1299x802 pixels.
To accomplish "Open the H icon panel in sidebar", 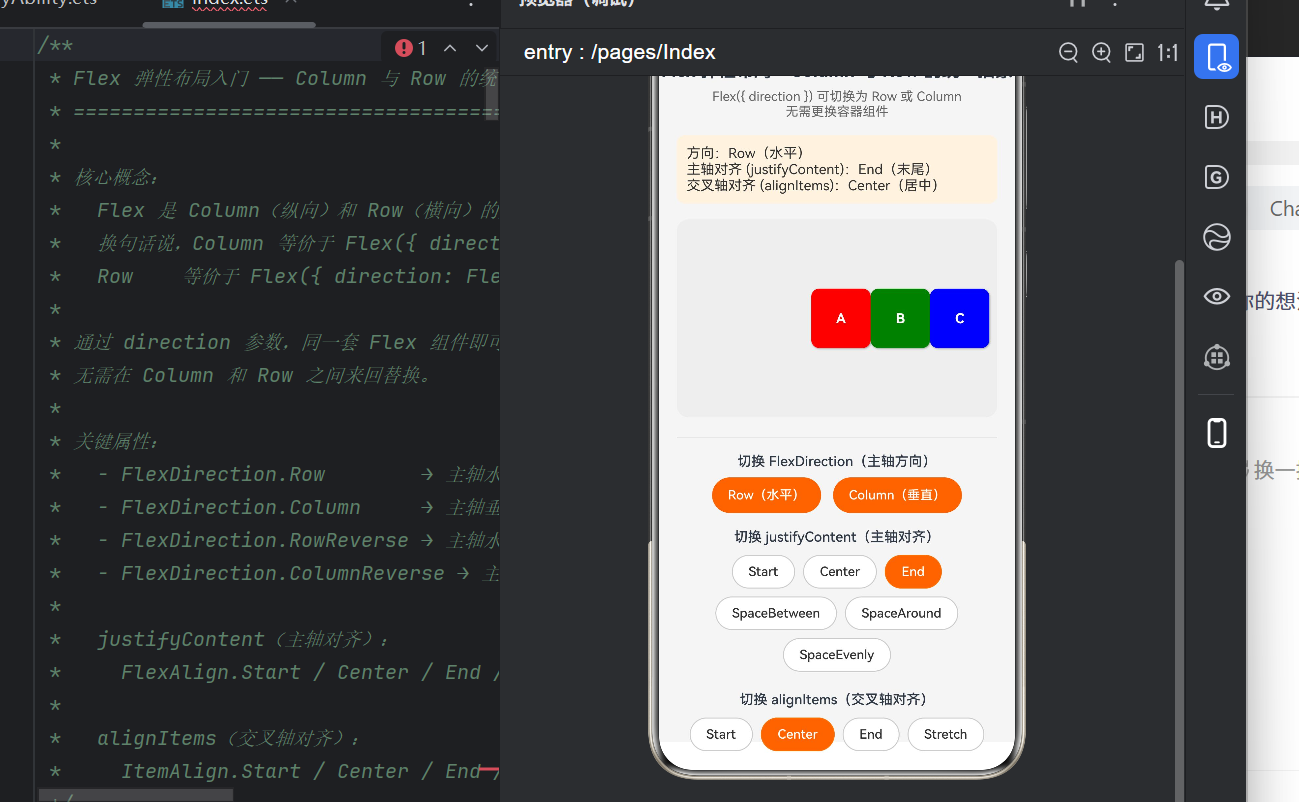I will 1216,117.
